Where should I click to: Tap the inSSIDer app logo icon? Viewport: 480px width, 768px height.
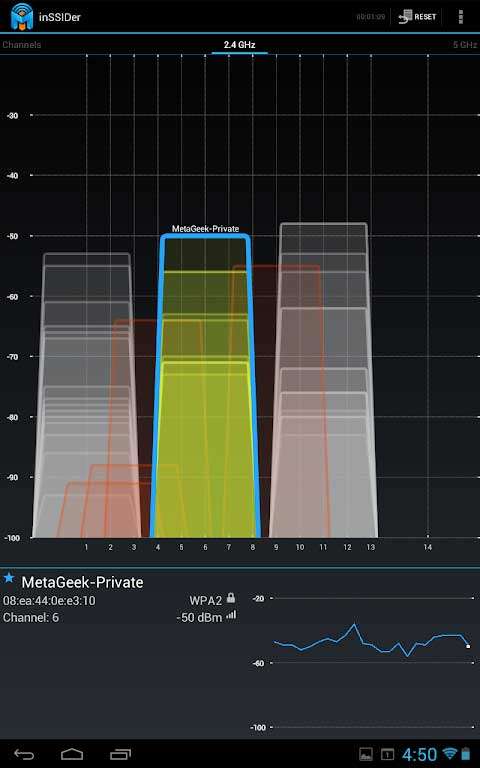coord(22,16)
